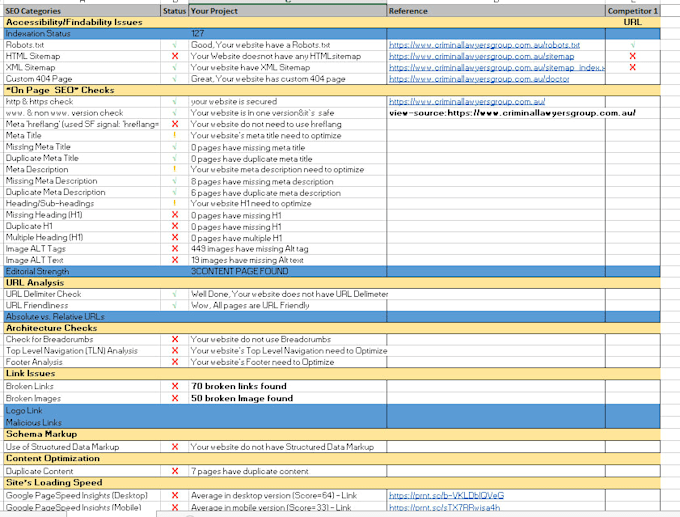Image resolution: width=680 pixels, height=517 pixels.
Task: Click the red X status for Top Level Navigation
Action: (175, 350)
